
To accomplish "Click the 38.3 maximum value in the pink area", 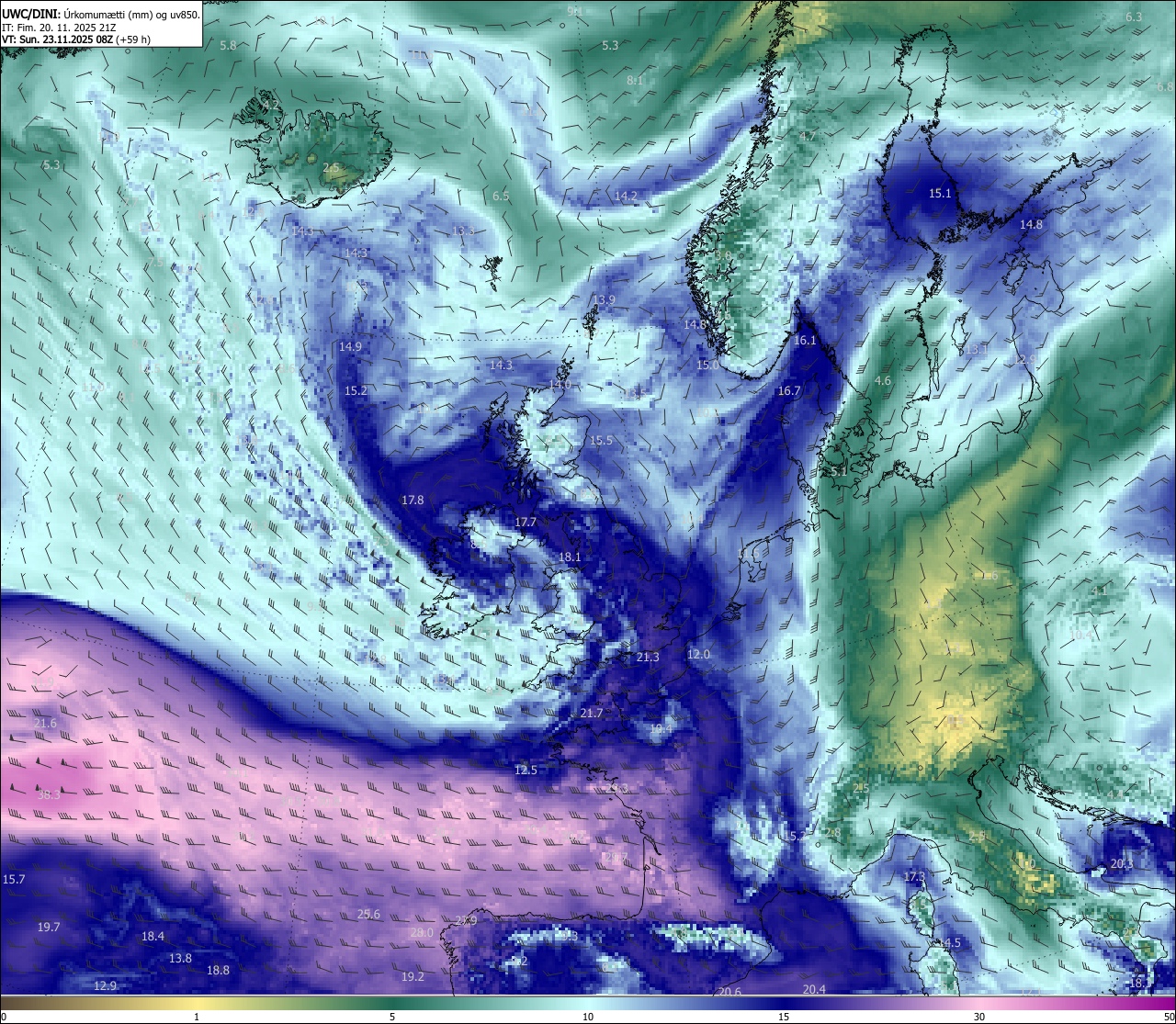I will (x=49, y=795).
